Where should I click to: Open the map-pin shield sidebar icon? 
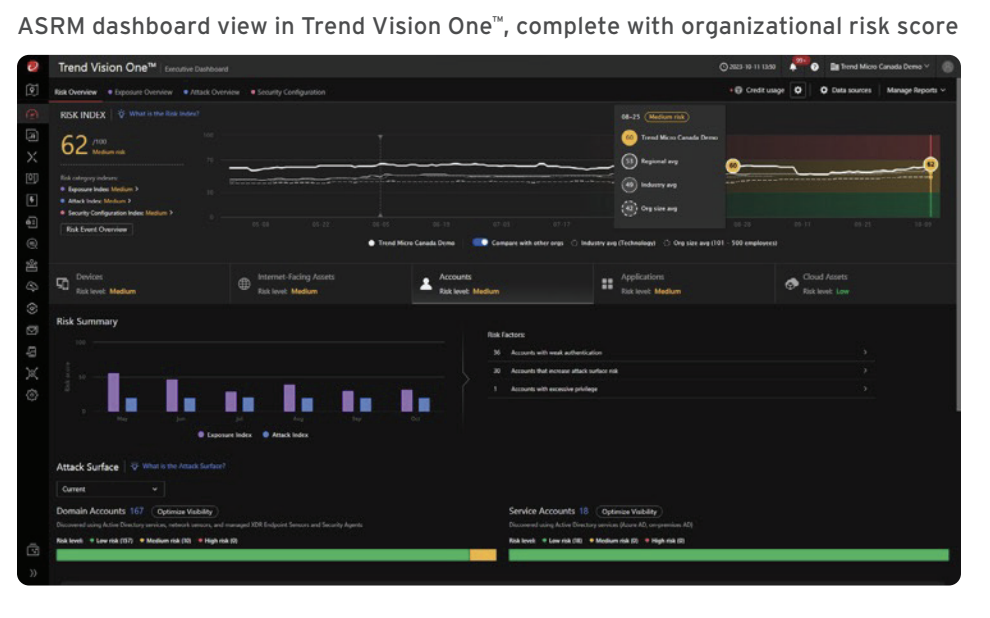(32, 90)
